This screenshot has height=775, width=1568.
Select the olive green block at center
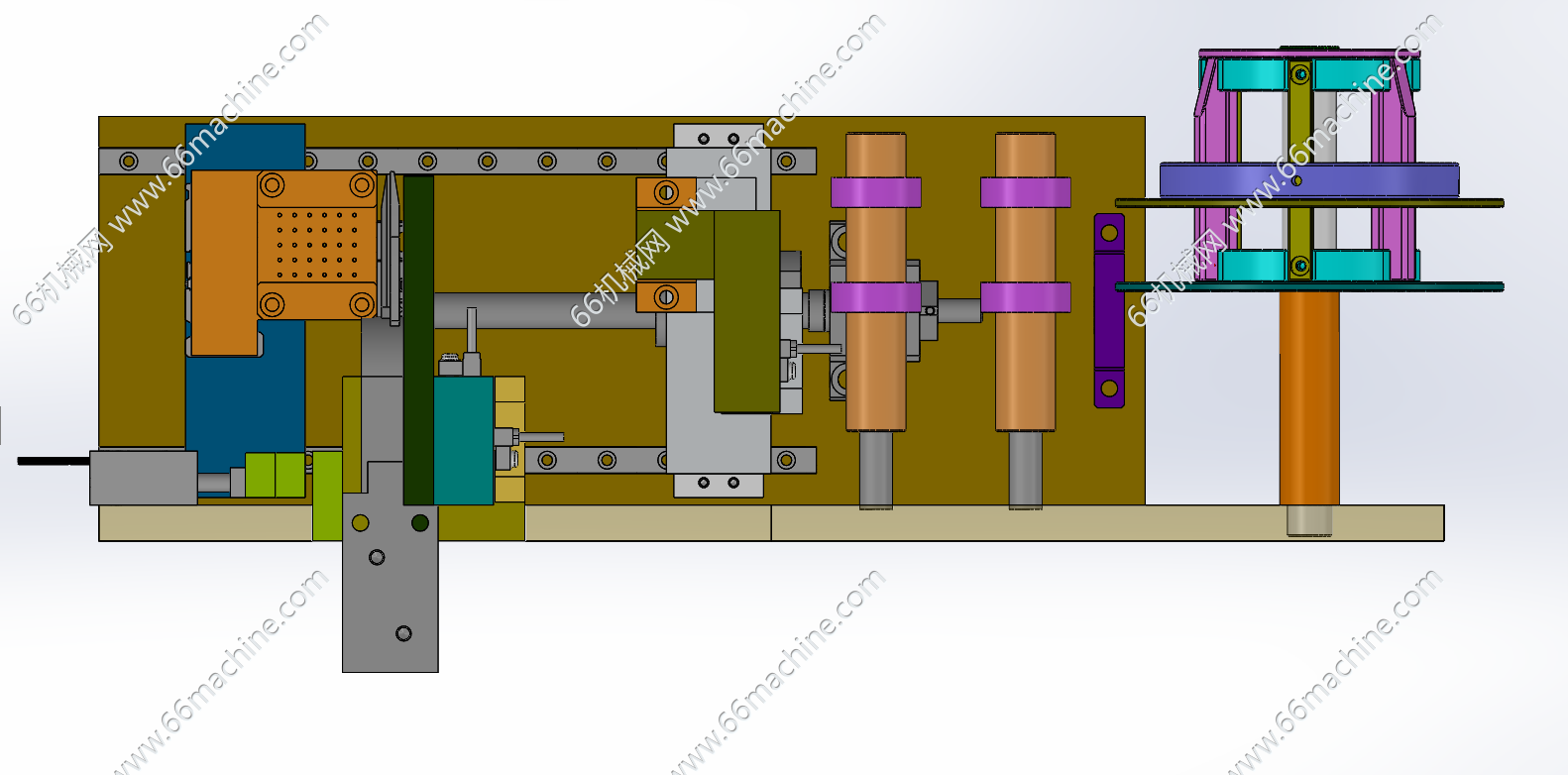point(746,312)
